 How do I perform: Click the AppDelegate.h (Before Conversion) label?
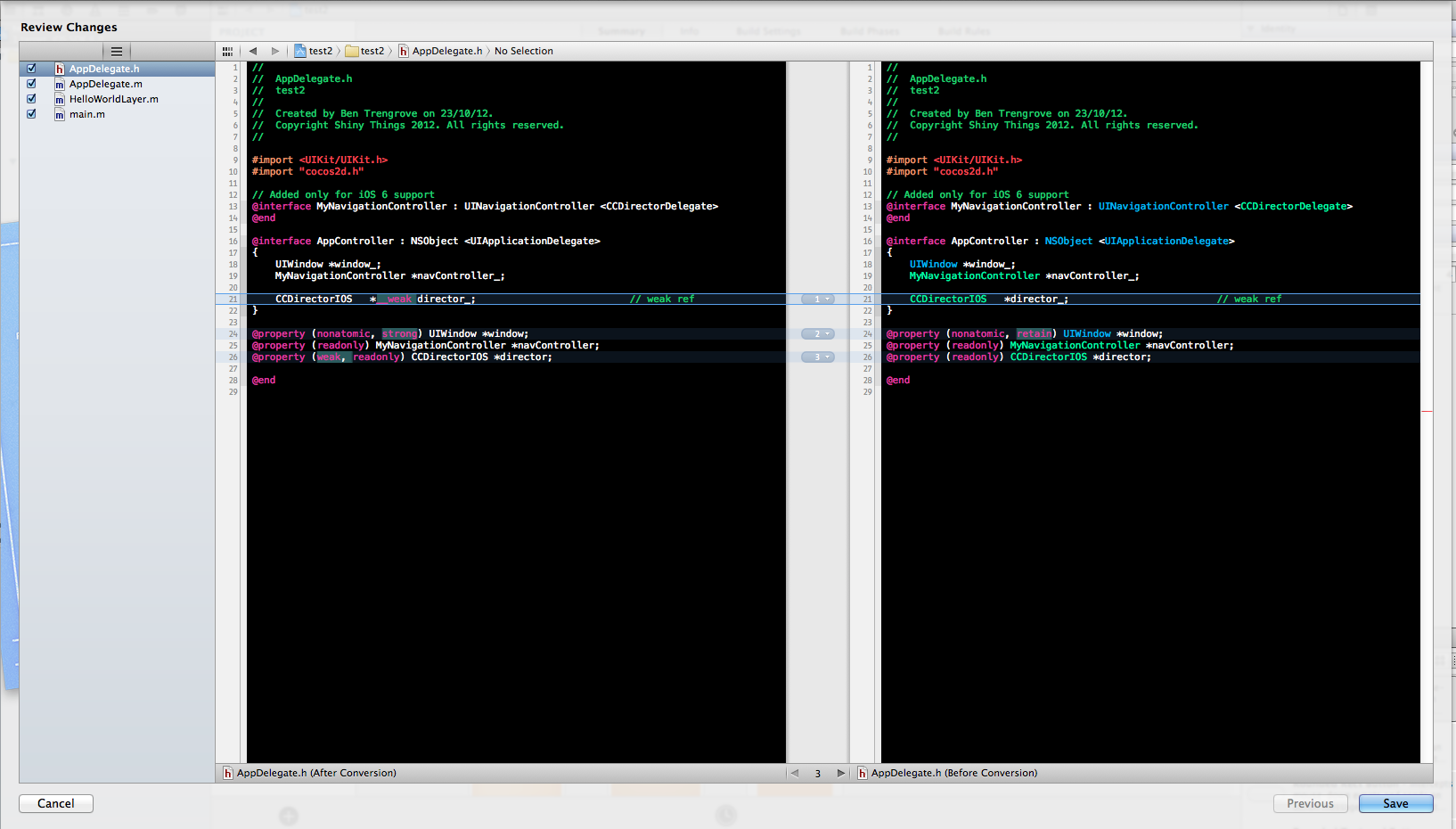pyautogui.click(x=954, y=773)
